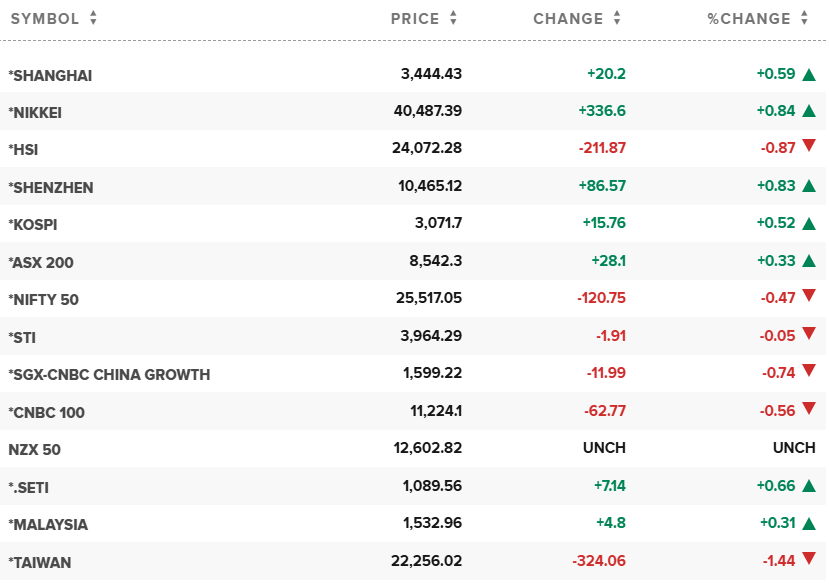The width and height of the screenshot is (829, 585).
Task: Click the *ASX 200 symbol
Action: coord(41,262)
